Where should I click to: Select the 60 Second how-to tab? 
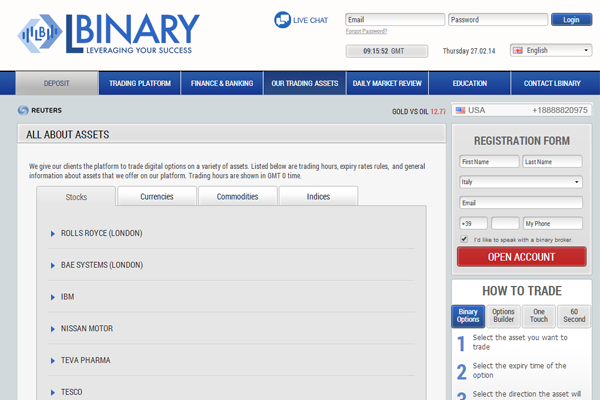[x=574, y=316]
